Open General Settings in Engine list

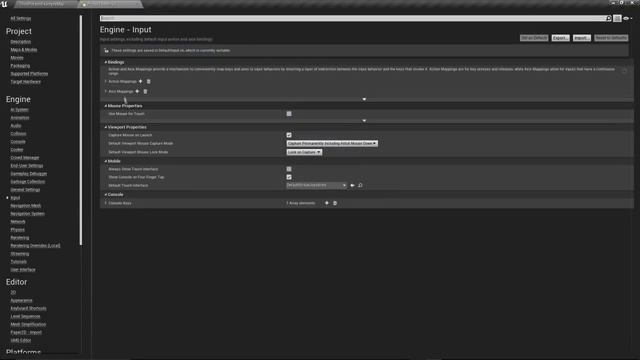coord(25,190)
